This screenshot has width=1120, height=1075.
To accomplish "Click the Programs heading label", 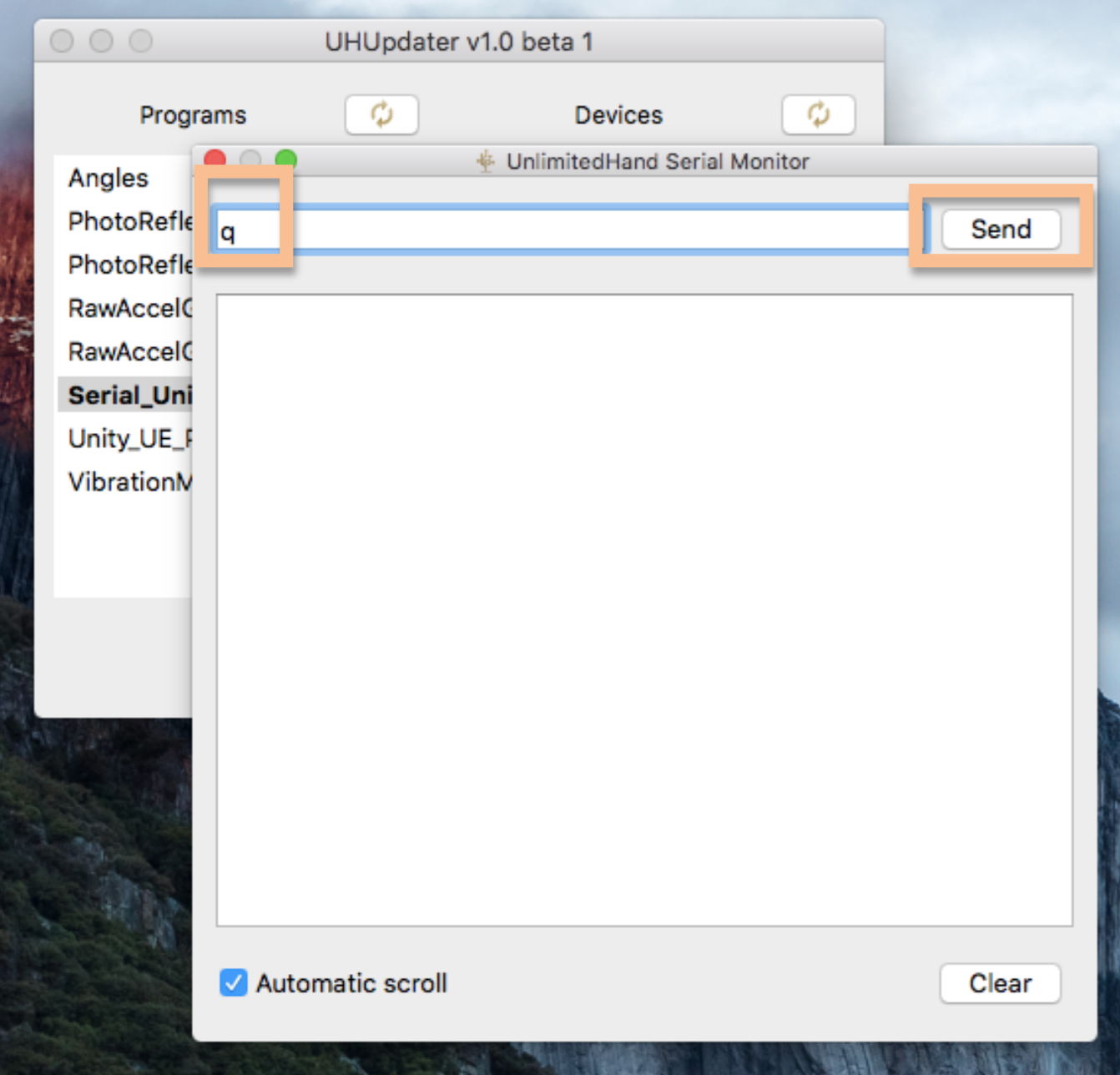I will [193, 114].
